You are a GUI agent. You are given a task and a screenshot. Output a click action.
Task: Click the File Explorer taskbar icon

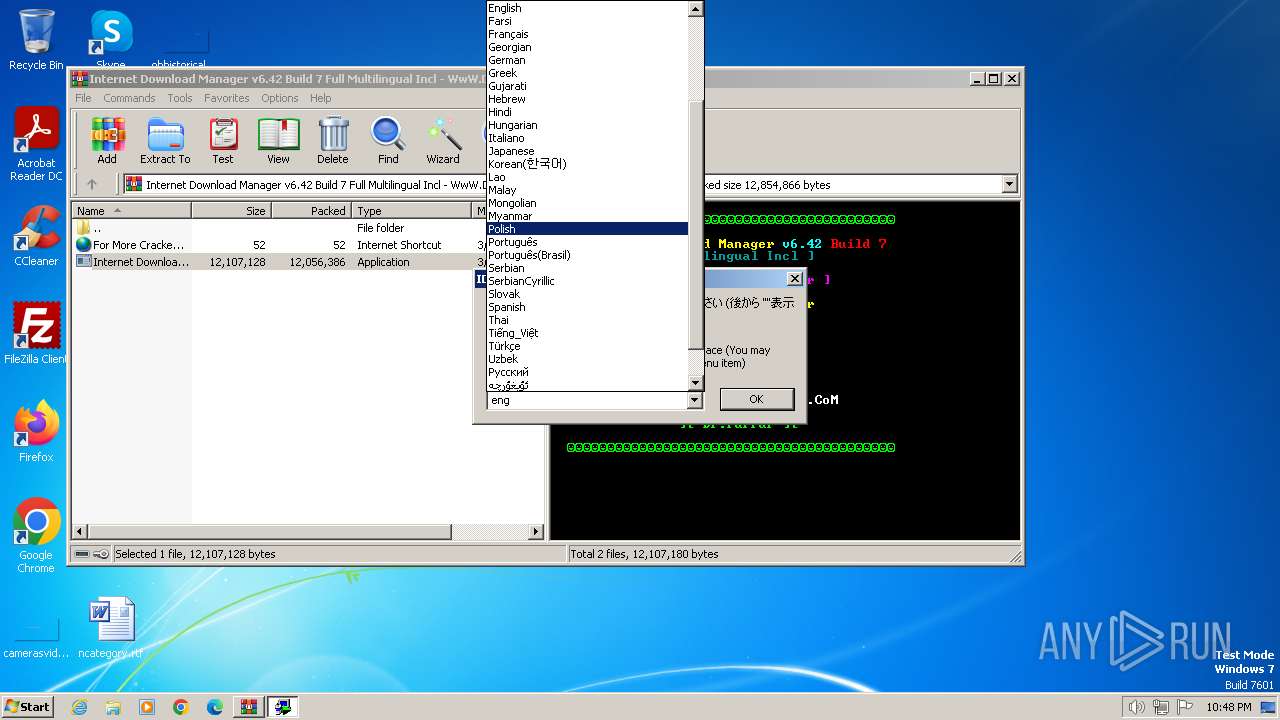(x=113, y=707)
